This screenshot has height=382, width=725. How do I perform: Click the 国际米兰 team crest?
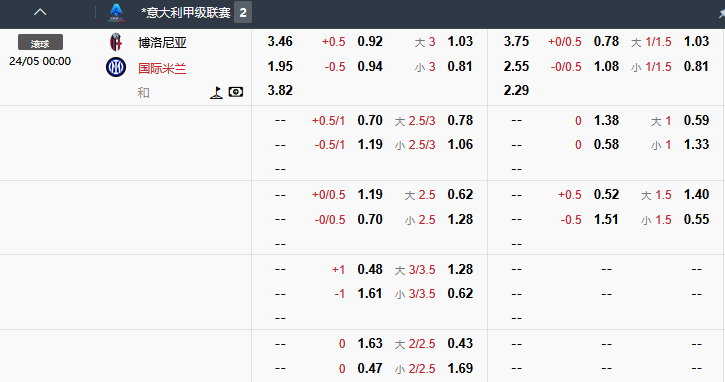point(116,67)
